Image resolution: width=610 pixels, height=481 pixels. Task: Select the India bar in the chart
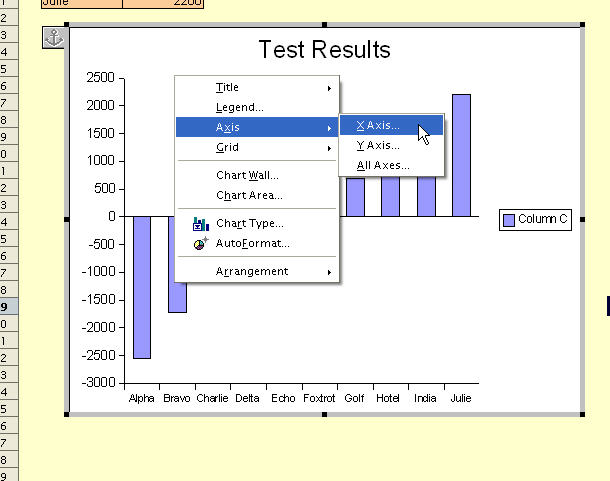coord(426,197)
